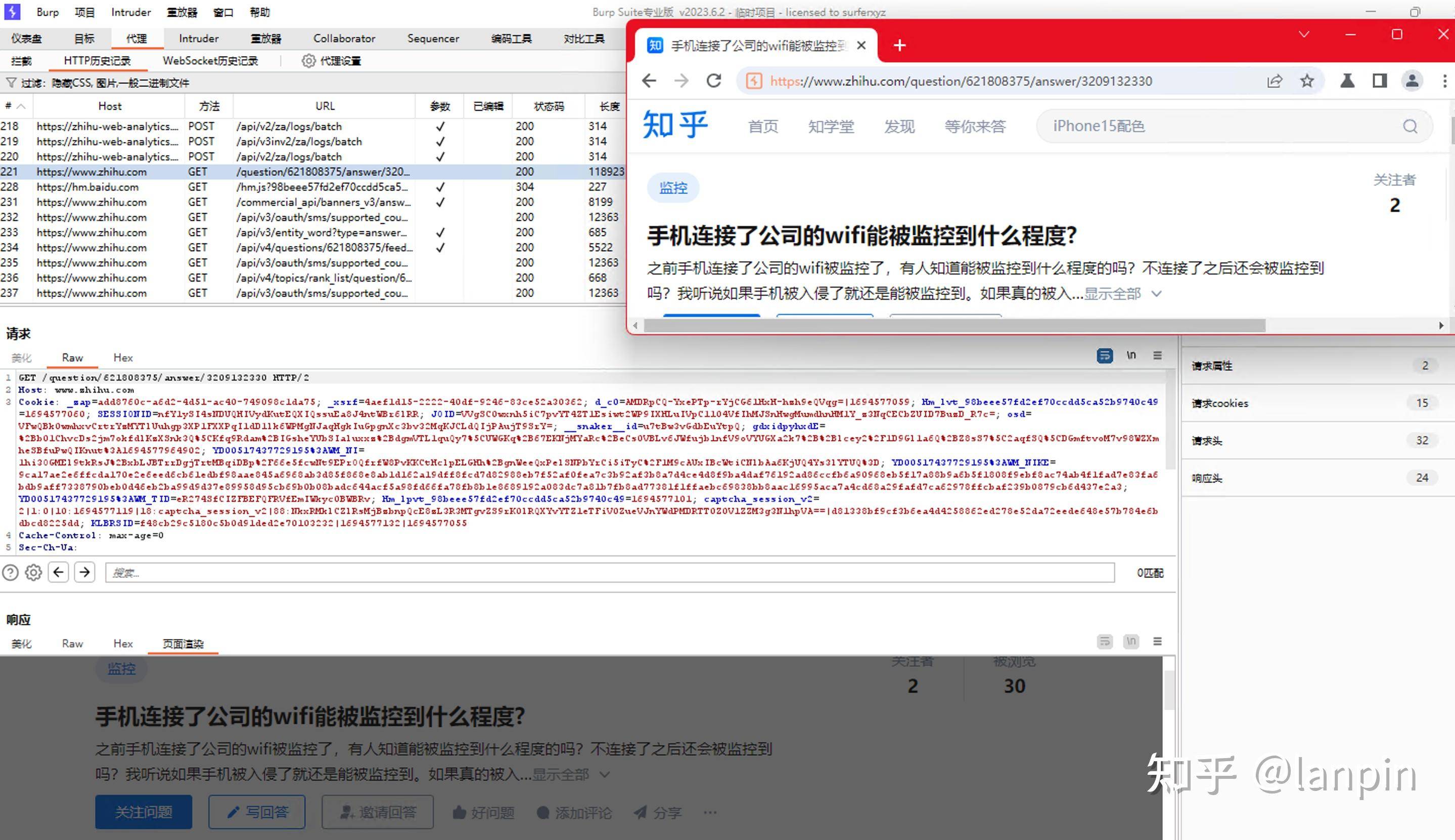
Task: Click the Burp Suite logo icon
Action: point(12,12)
